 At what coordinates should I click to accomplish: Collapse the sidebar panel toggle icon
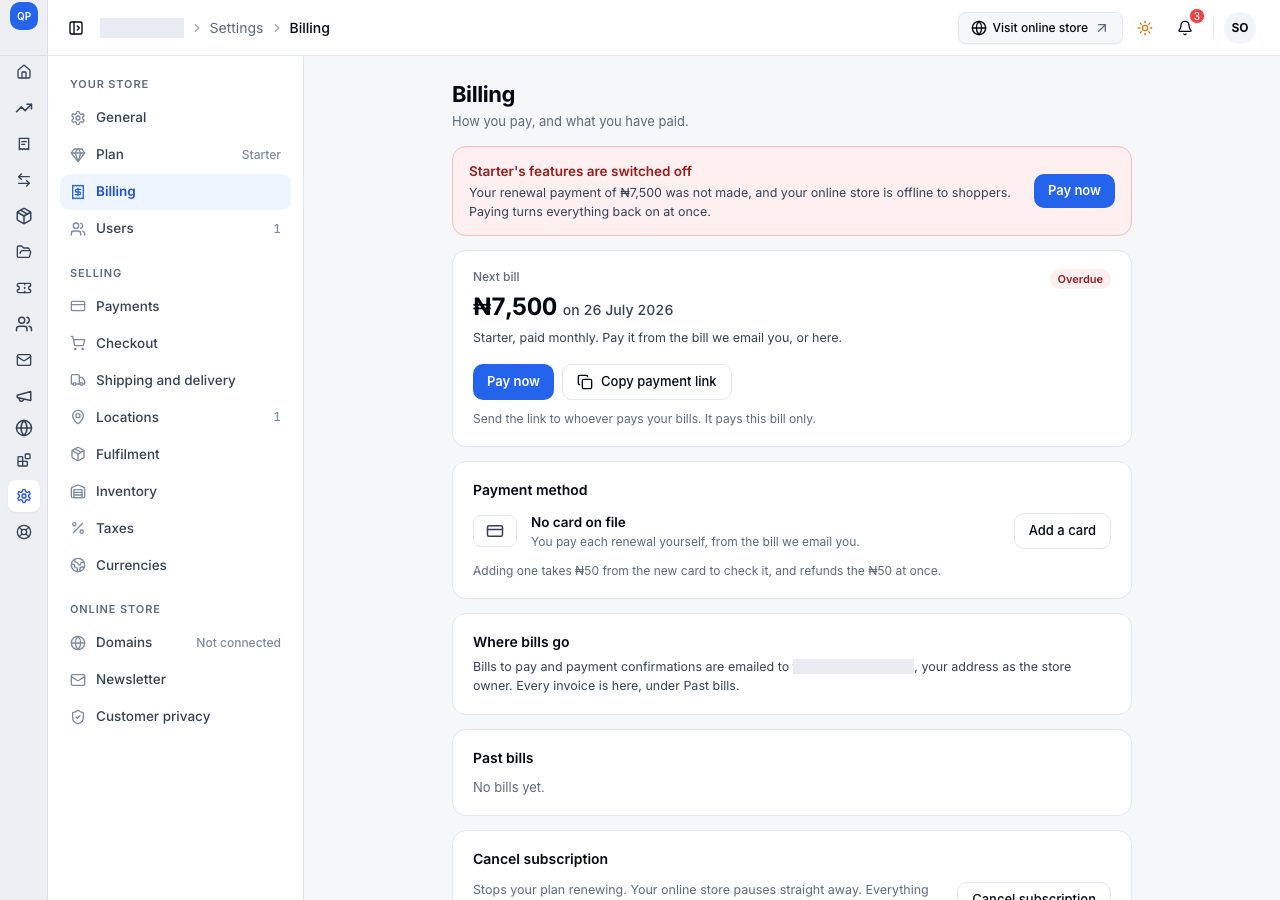coord(76,28)
